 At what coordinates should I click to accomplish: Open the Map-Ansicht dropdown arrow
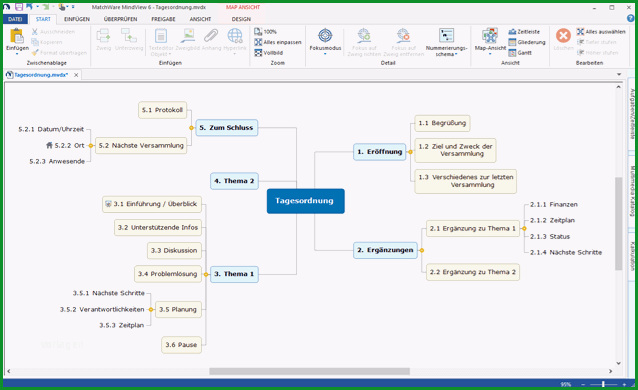pyautogui.click(x=490, y=54)
